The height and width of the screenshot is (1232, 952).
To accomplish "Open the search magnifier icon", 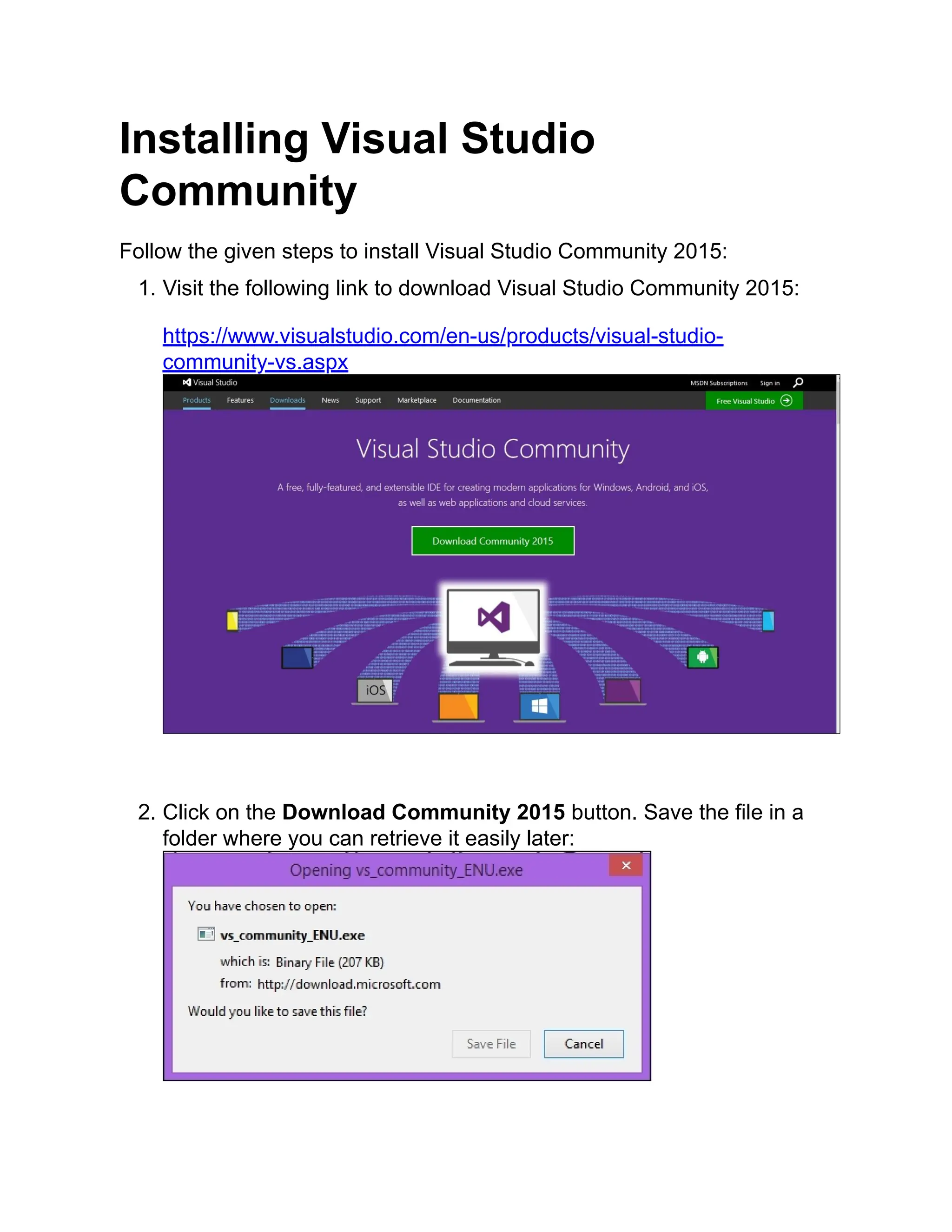I will (798, 383).
